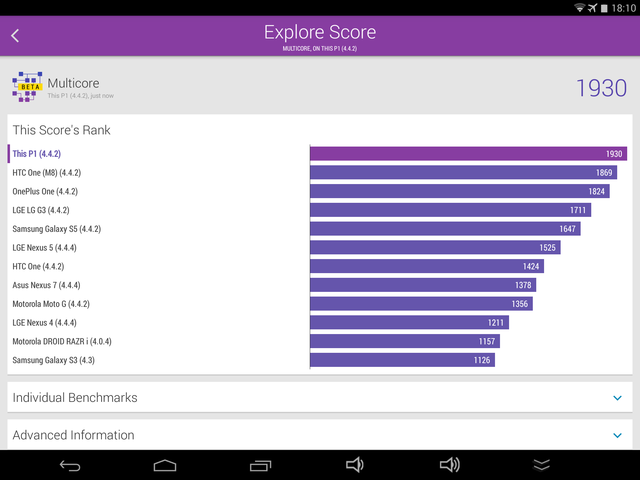Tap the bar showing score 1824
Screen dimensions: 640x480
pos(460,191)
